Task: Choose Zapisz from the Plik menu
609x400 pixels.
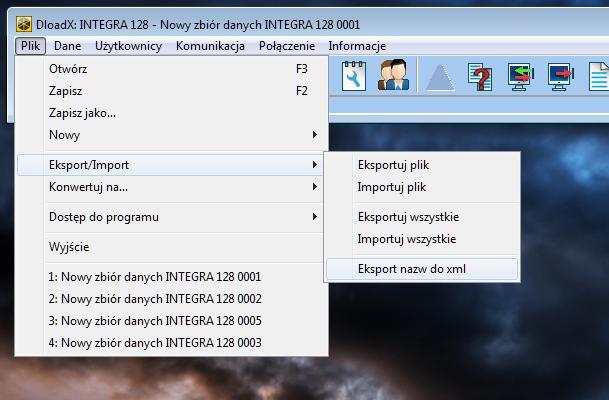Action: [171, 91]
